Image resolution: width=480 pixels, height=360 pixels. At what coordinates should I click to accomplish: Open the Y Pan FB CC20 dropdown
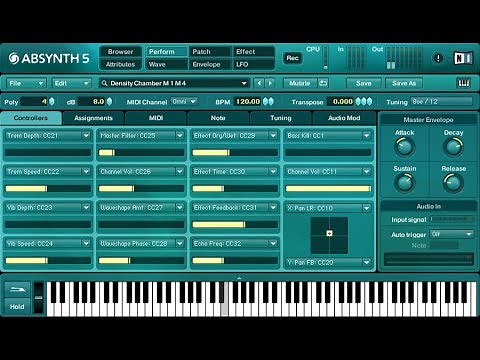[366, 262]
